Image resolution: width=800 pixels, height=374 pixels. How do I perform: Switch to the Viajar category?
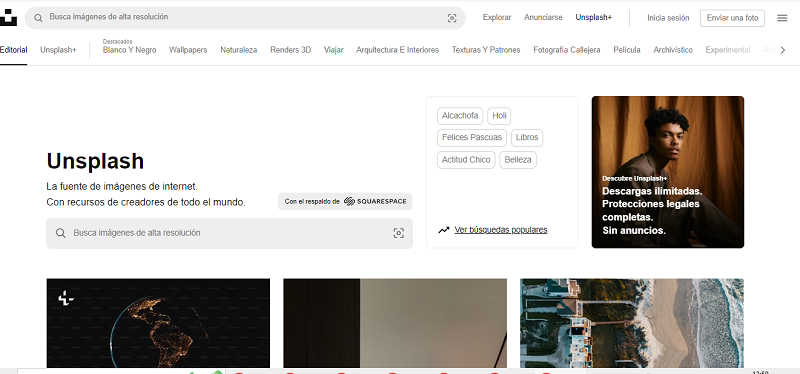tap(333, 50)
